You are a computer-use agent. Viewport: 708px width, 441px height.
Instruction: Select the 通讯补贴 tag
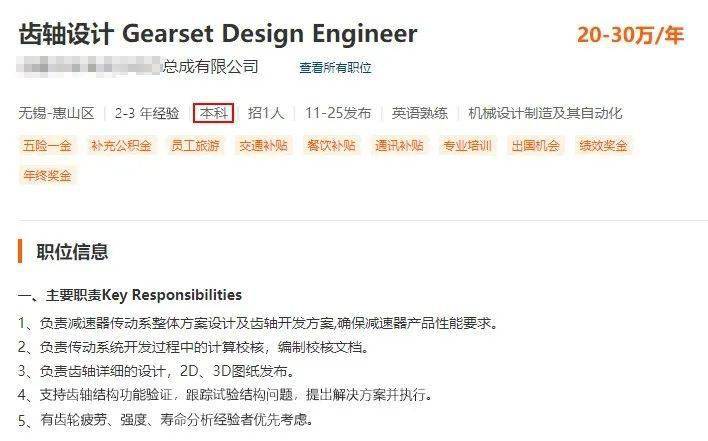pos(399,145)
